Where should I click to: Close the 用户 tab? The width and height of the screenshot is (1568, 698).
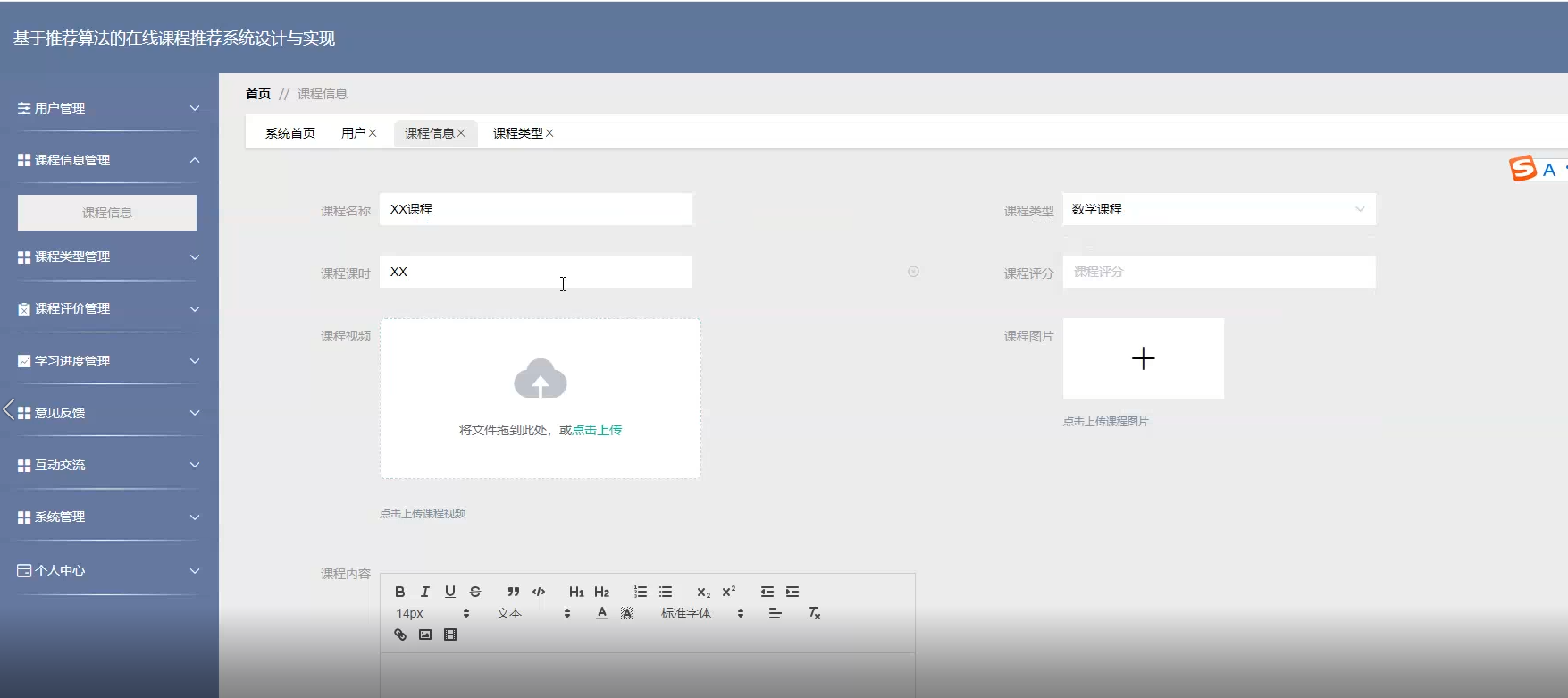click(x=373, y=133)
